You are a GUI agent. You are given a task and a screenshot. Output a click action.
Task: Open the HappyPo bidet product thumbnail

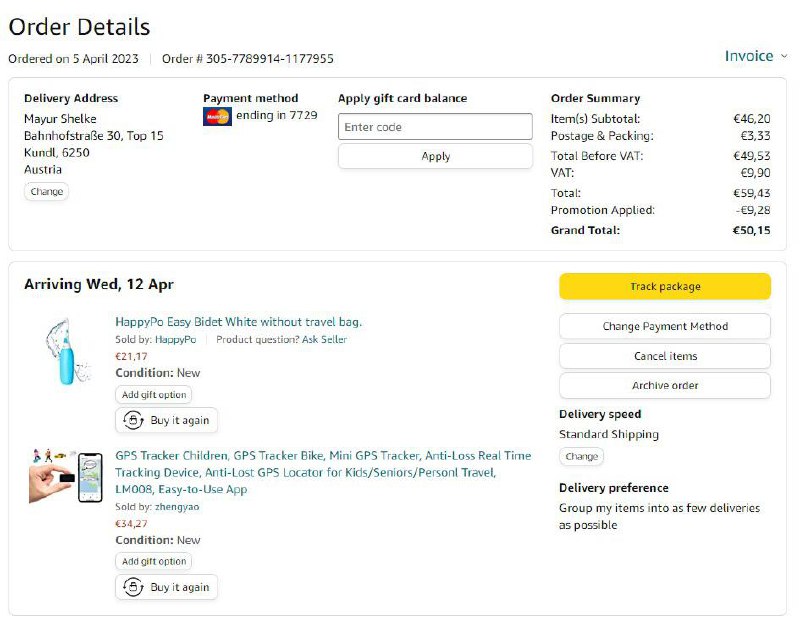pos(61,351)
